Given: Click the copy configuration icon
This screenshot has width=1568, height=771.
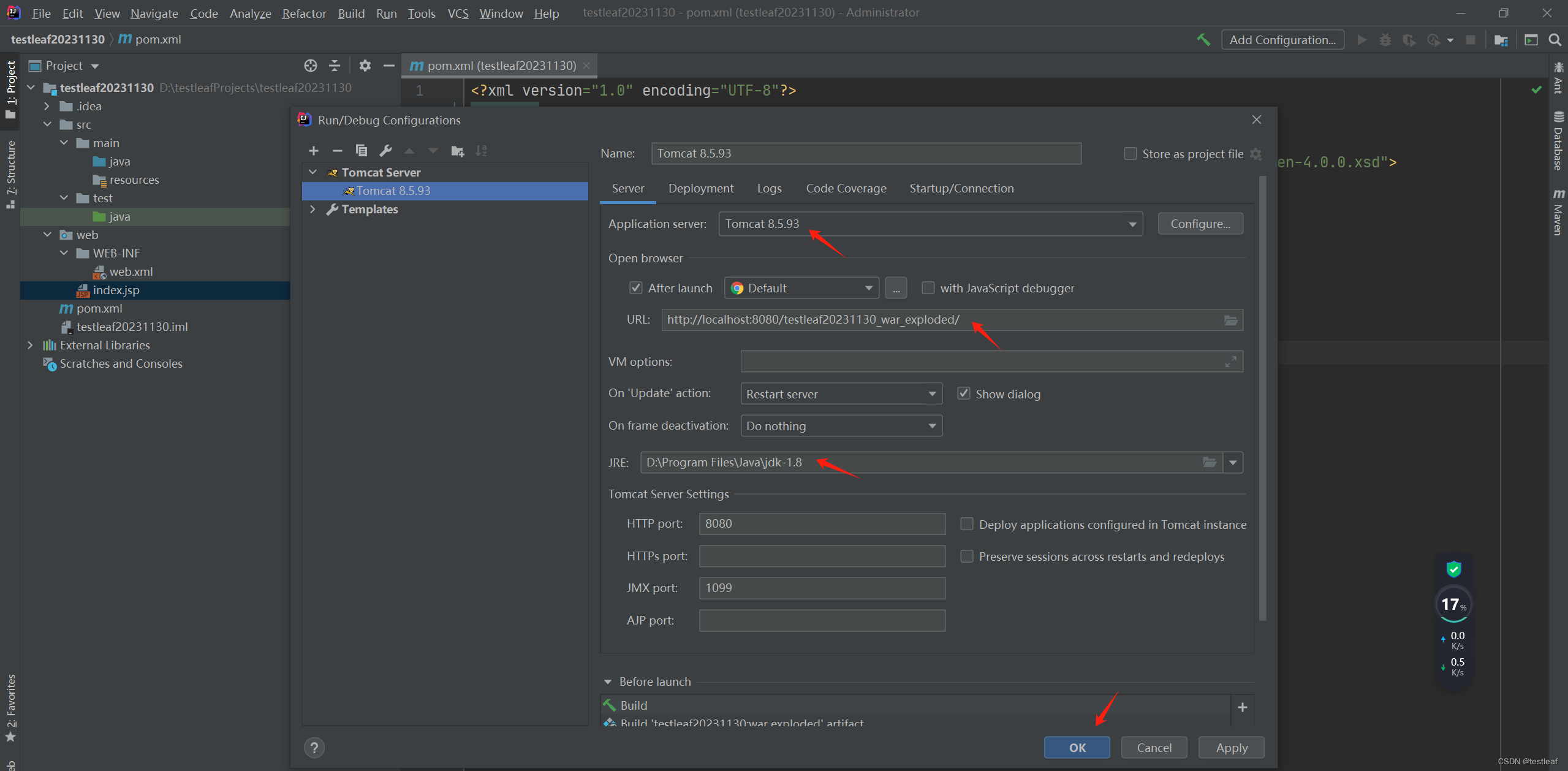Looking at the screenshot, I should 362,151.
